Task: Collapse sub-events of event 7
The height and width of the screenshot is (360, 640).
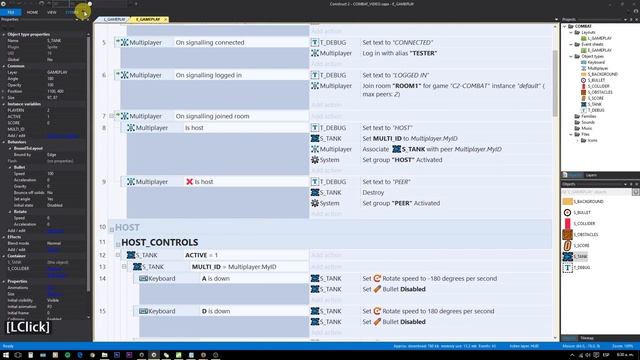Action: pyautogui.click(x=111, y=116)
